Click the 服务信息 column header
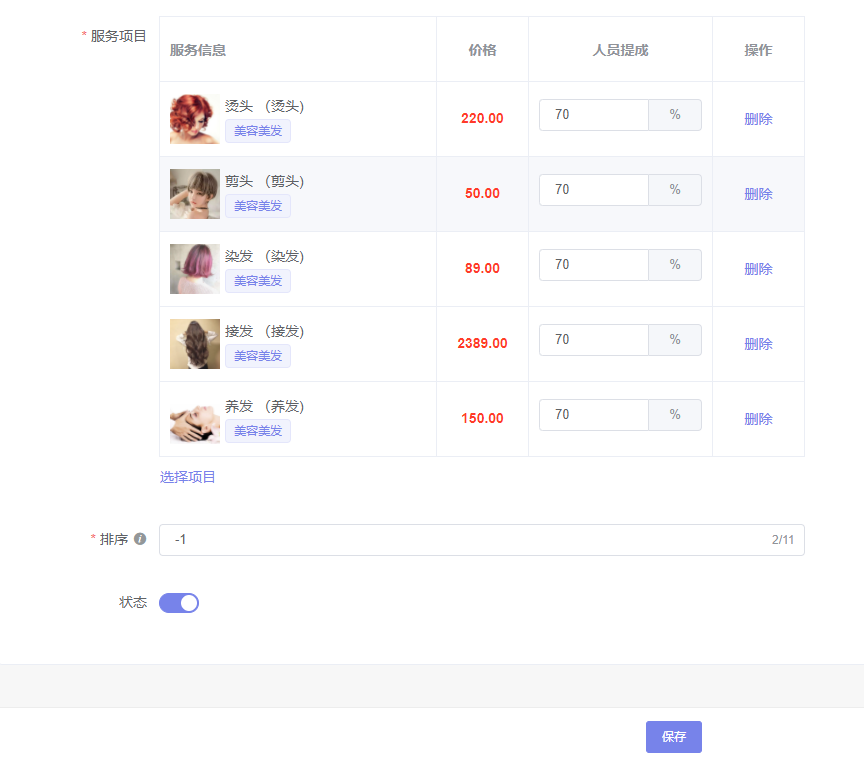 click(198, 50)
